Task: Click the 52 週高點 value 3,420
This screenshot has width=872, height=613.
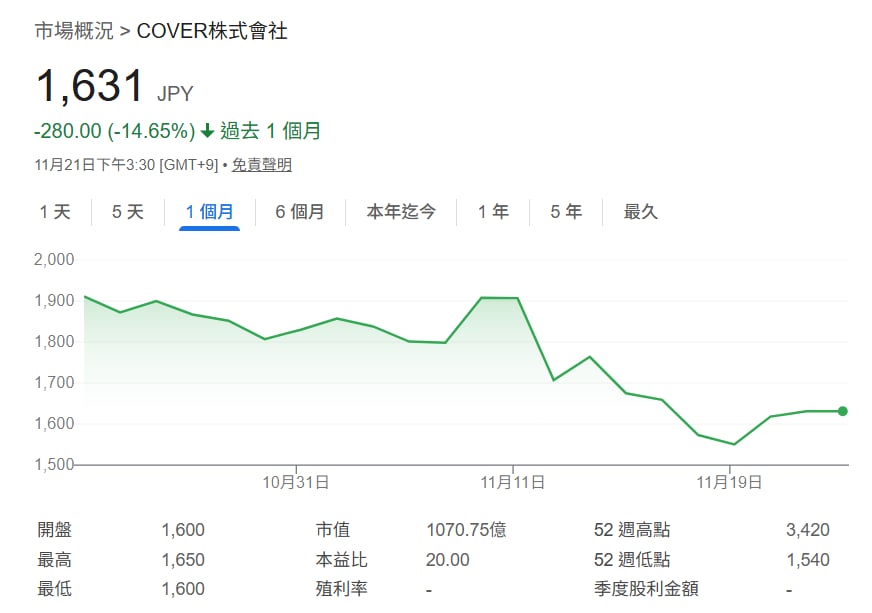Action: [807, 530]
